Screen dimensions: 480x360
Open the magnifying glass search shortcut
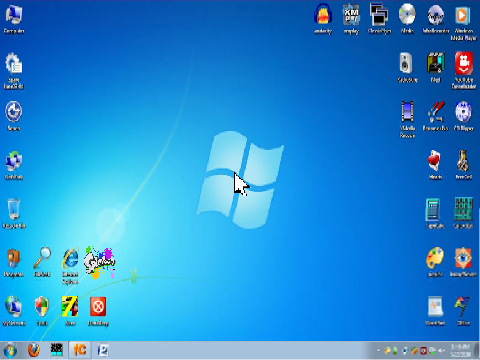(x=42, y=262)
